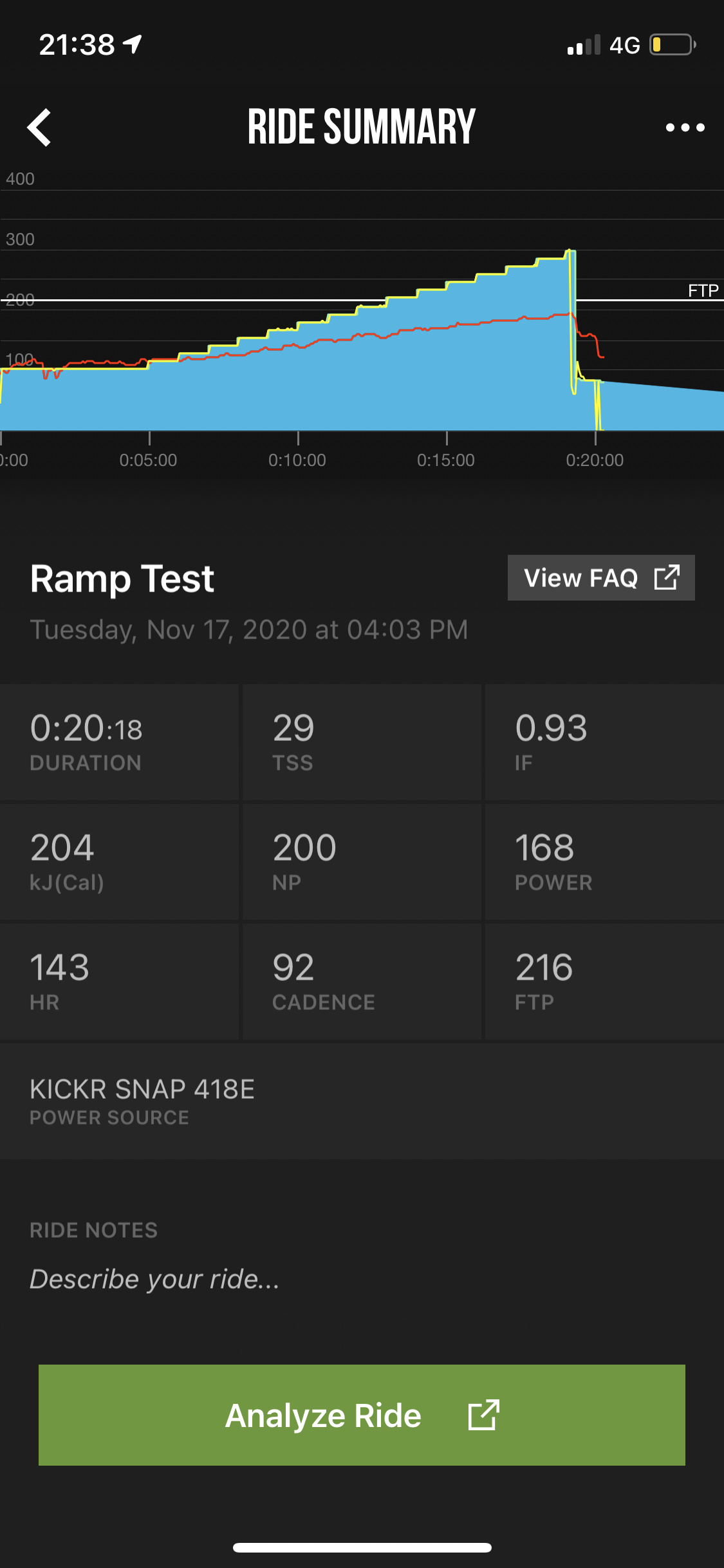Select the TSS 29 tile

pyautogui.click(x=362, y=742)
